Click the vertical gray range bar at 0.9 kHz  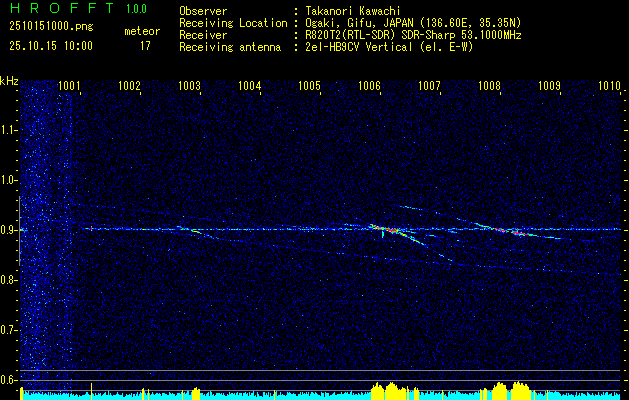(20, 231)
